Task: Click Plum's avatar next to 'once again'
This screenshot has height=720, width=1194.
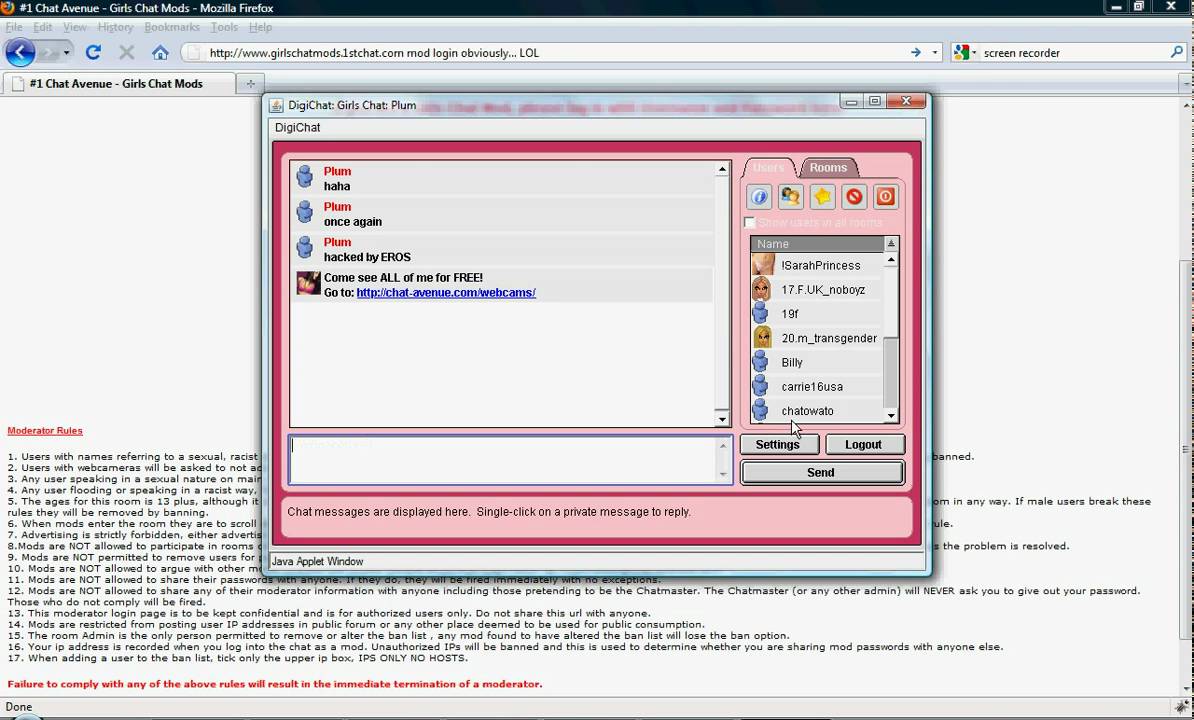Action: point(305,212)
